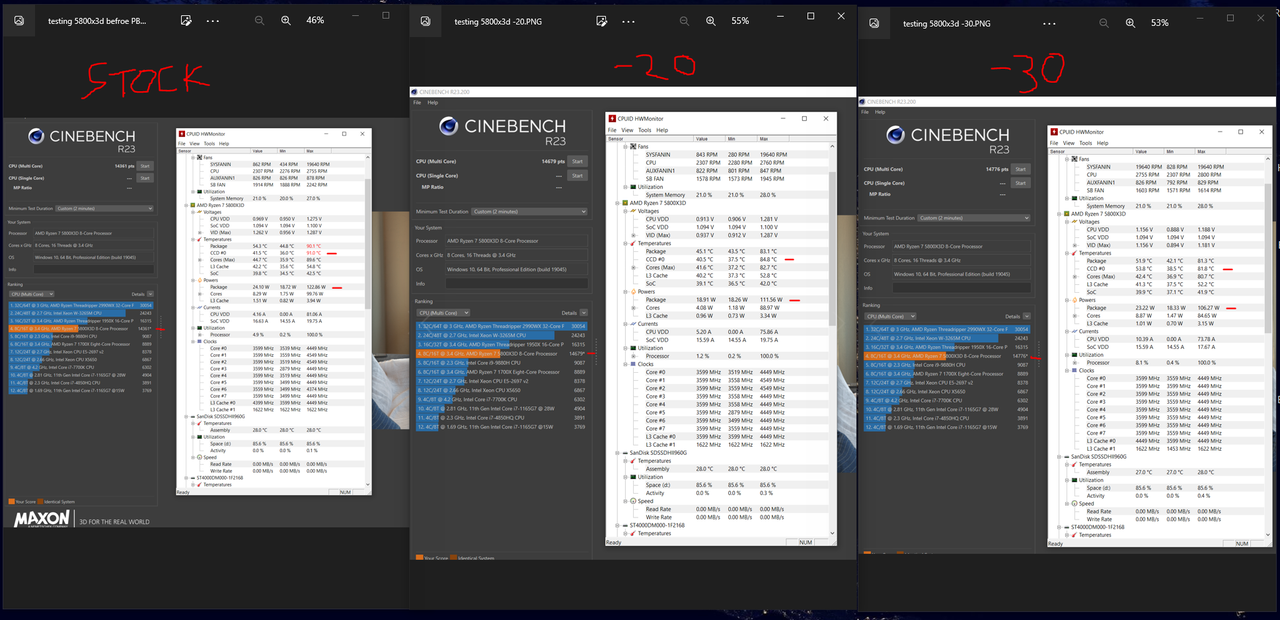Open Tools menu in -30 HWMonitor
Viewport: 1280px width, 620px height.
(1086, 143)
